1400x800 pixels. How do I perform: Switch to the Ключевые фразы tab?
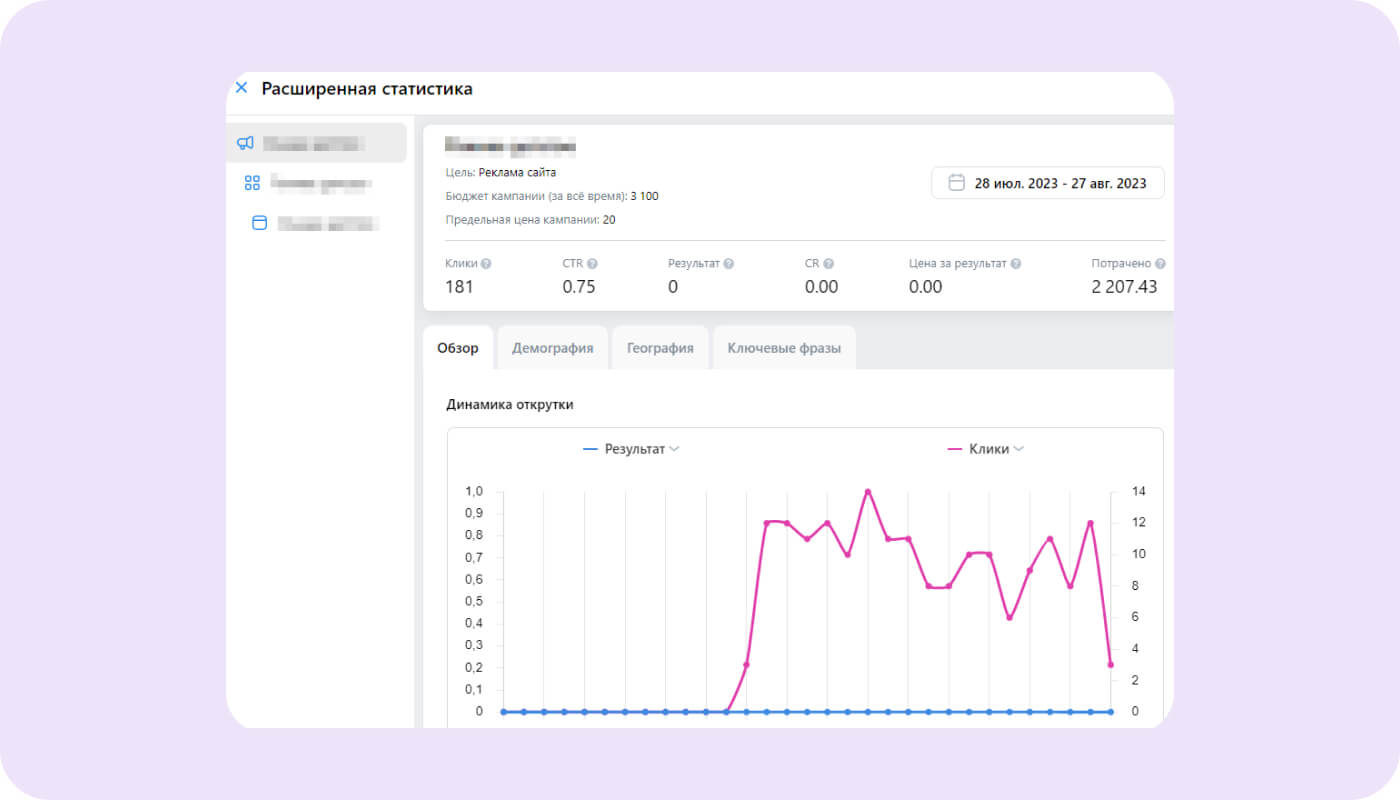tap(784, 348)
